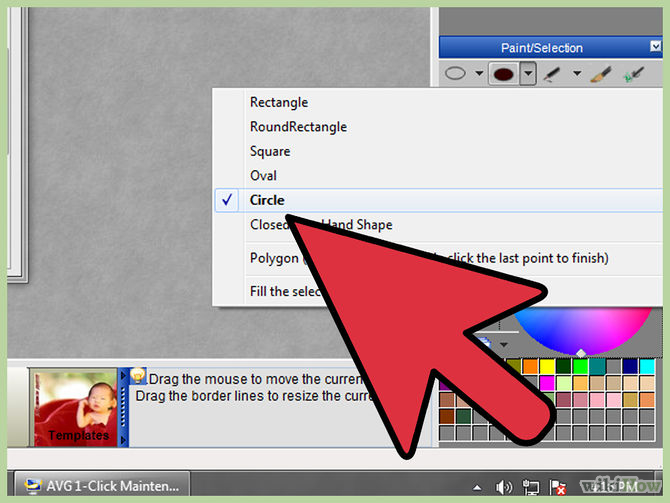Click the network tray icon
The width and height of the screenshot is (670, 503).
[531, 487]
